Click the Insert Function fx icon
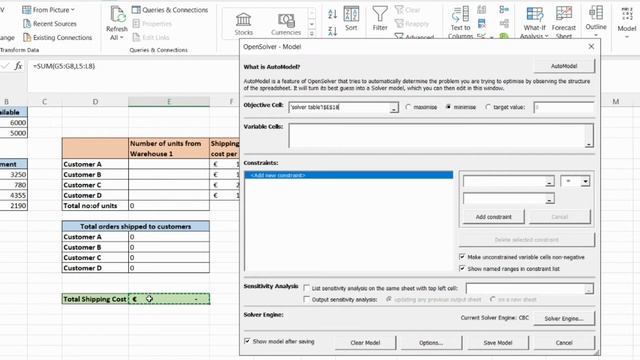Viewport: 640px width, 360px height. (x=18, y=66)
